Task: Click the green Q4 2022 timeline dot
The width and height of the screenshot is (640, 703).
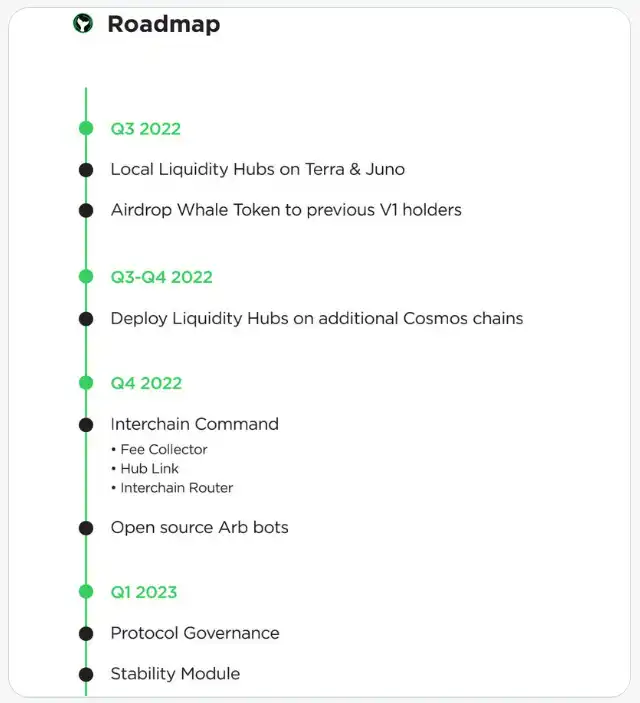Action: tap(86, 383)
